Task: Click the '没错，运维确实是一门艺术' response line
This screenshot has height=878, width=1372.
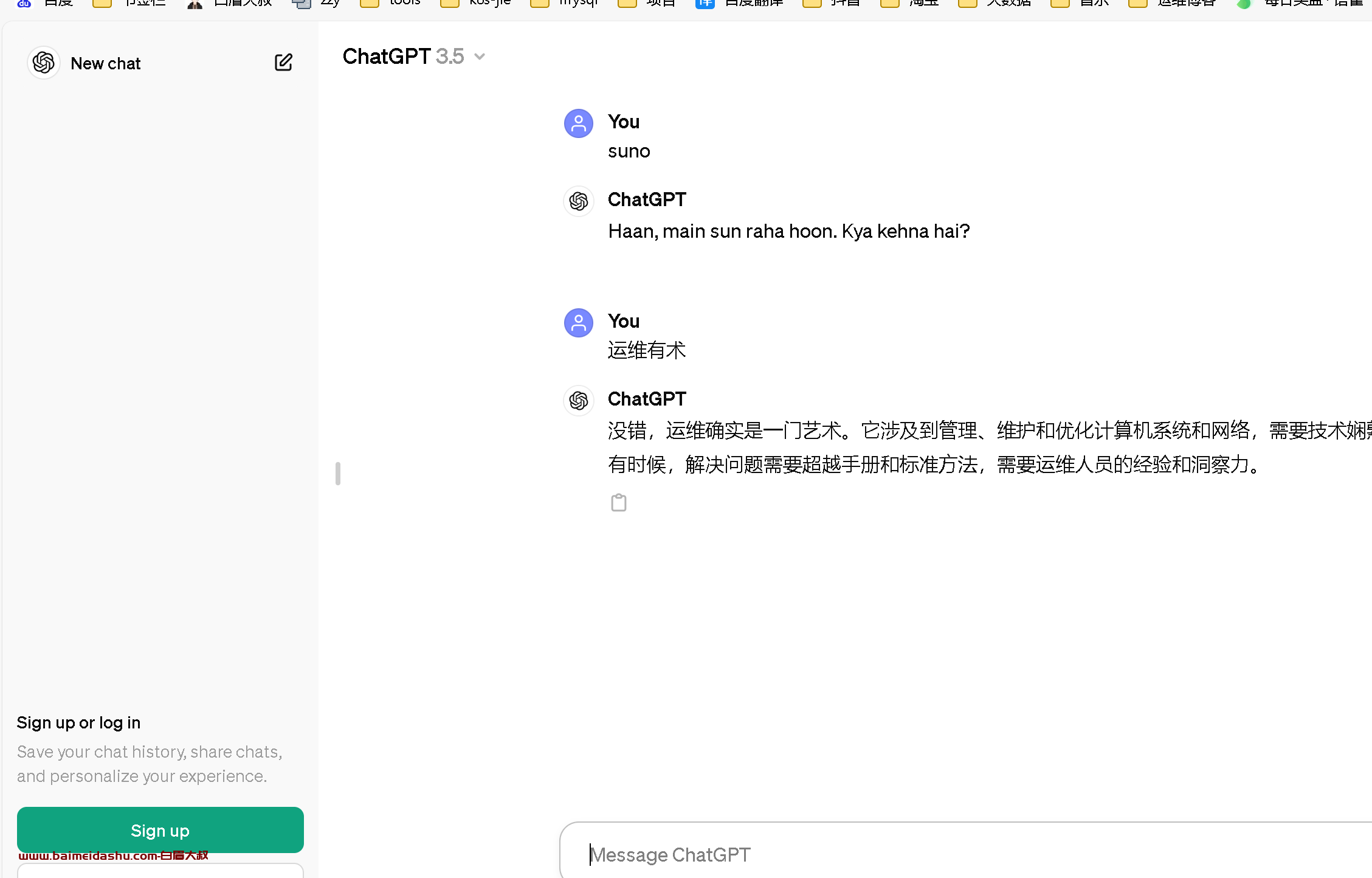Action: (990, 430)
